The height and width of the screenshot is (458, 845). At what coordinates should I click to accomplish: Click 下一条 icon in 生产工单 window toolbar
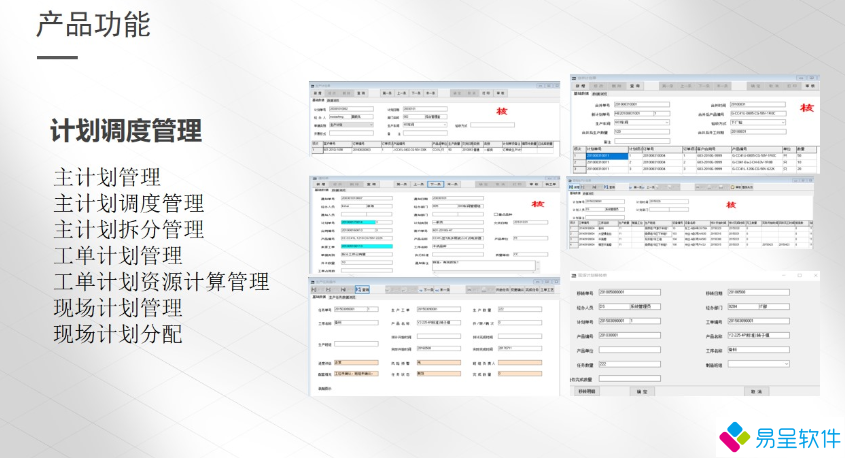click(426, 289)
